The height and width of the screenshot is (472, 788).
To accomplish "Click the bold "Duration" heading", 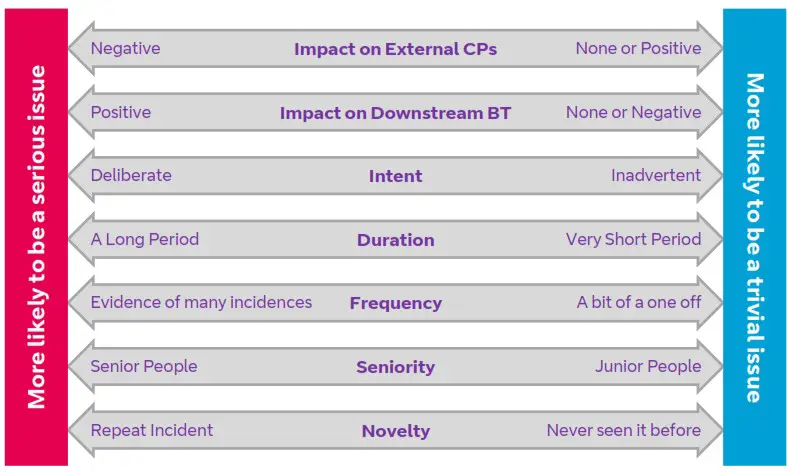I will [395, 240].
